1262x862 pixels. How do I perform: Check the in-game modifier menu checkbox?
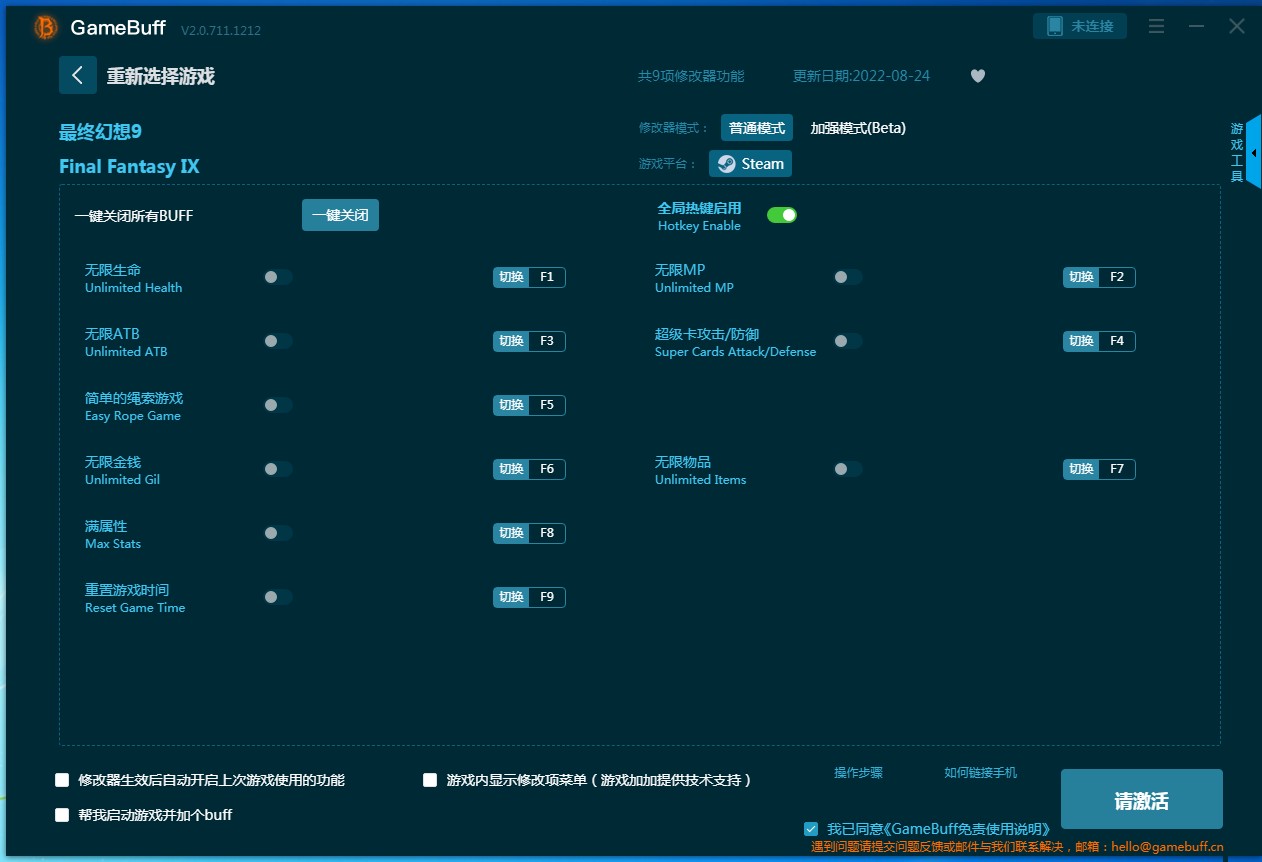pos(430,780)
